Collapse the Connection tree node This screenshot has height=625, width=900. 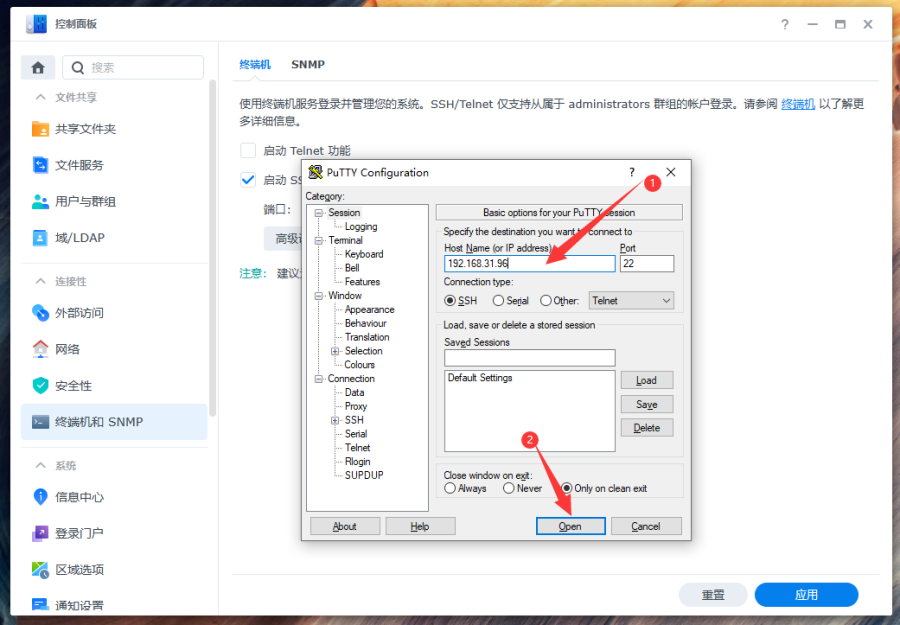319,379
